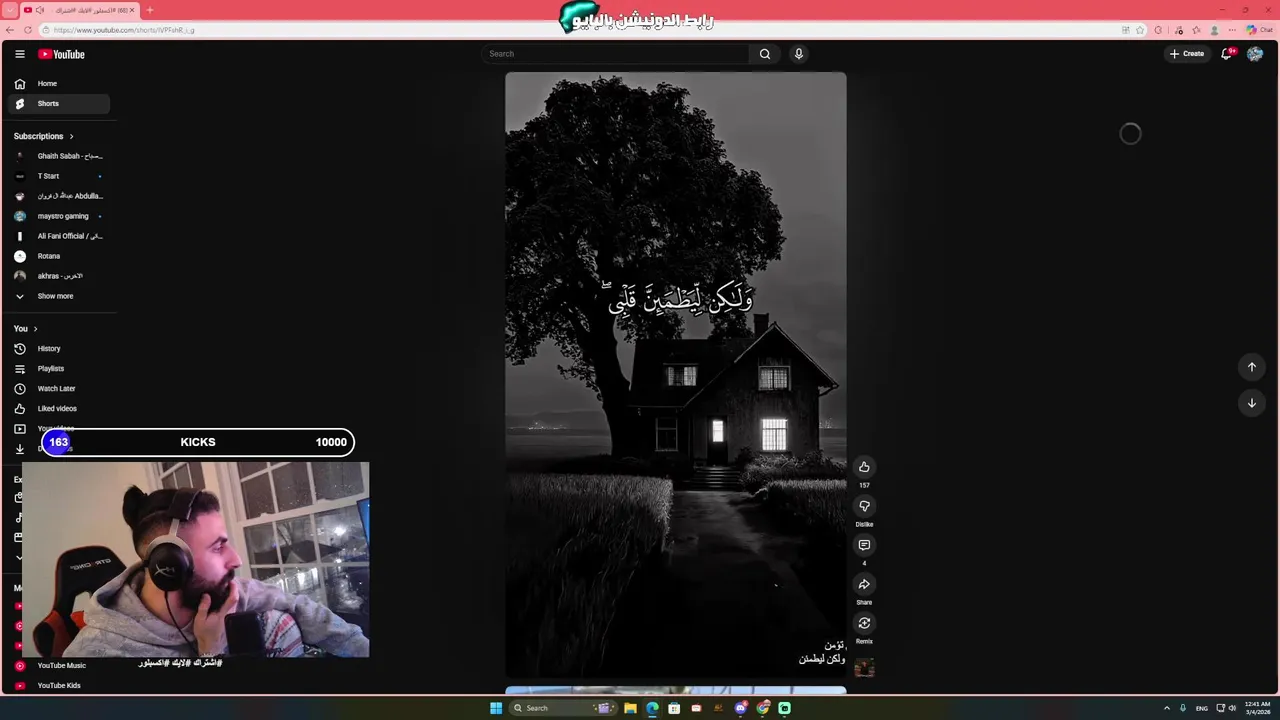
Task: Close the YouTube browser tab
Action: pos(131,10)
